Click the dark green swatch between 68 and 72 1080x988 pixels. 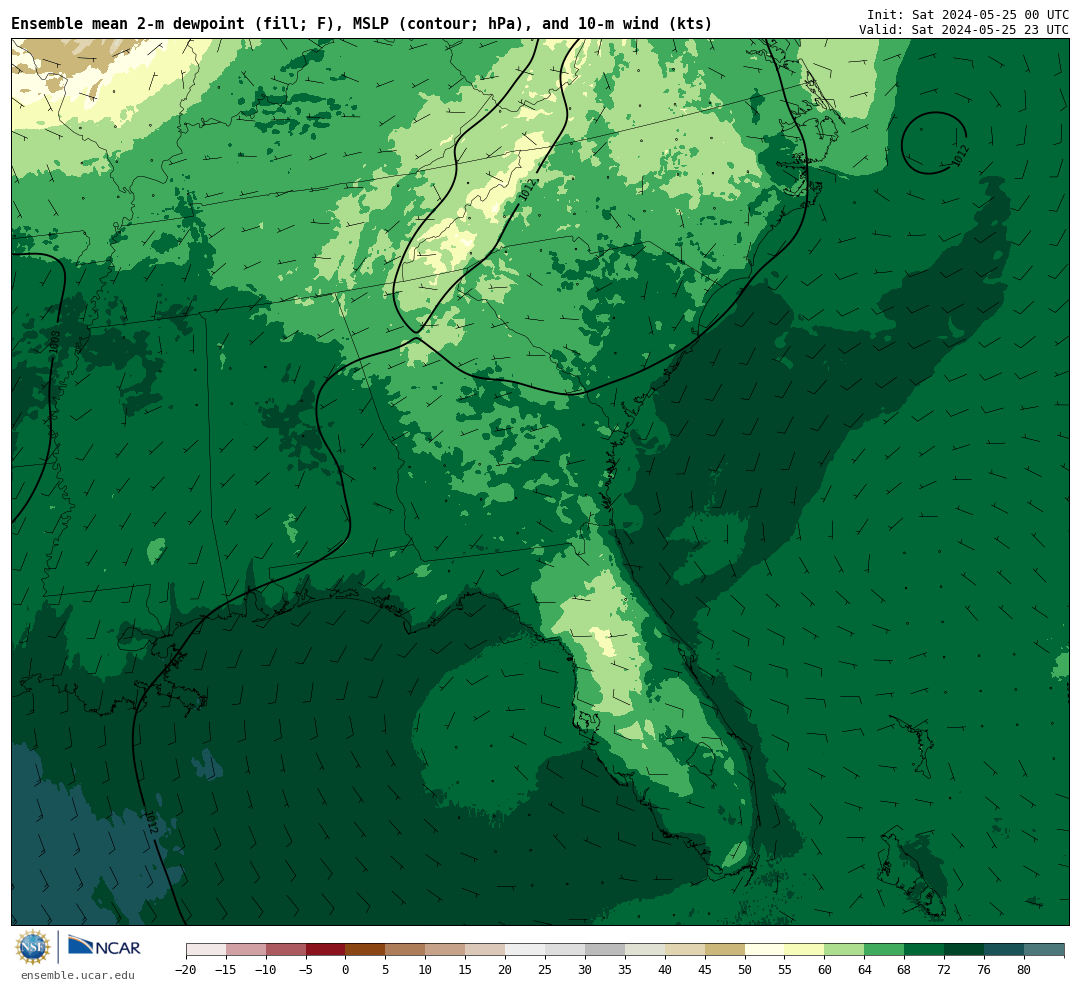(924, 950)
